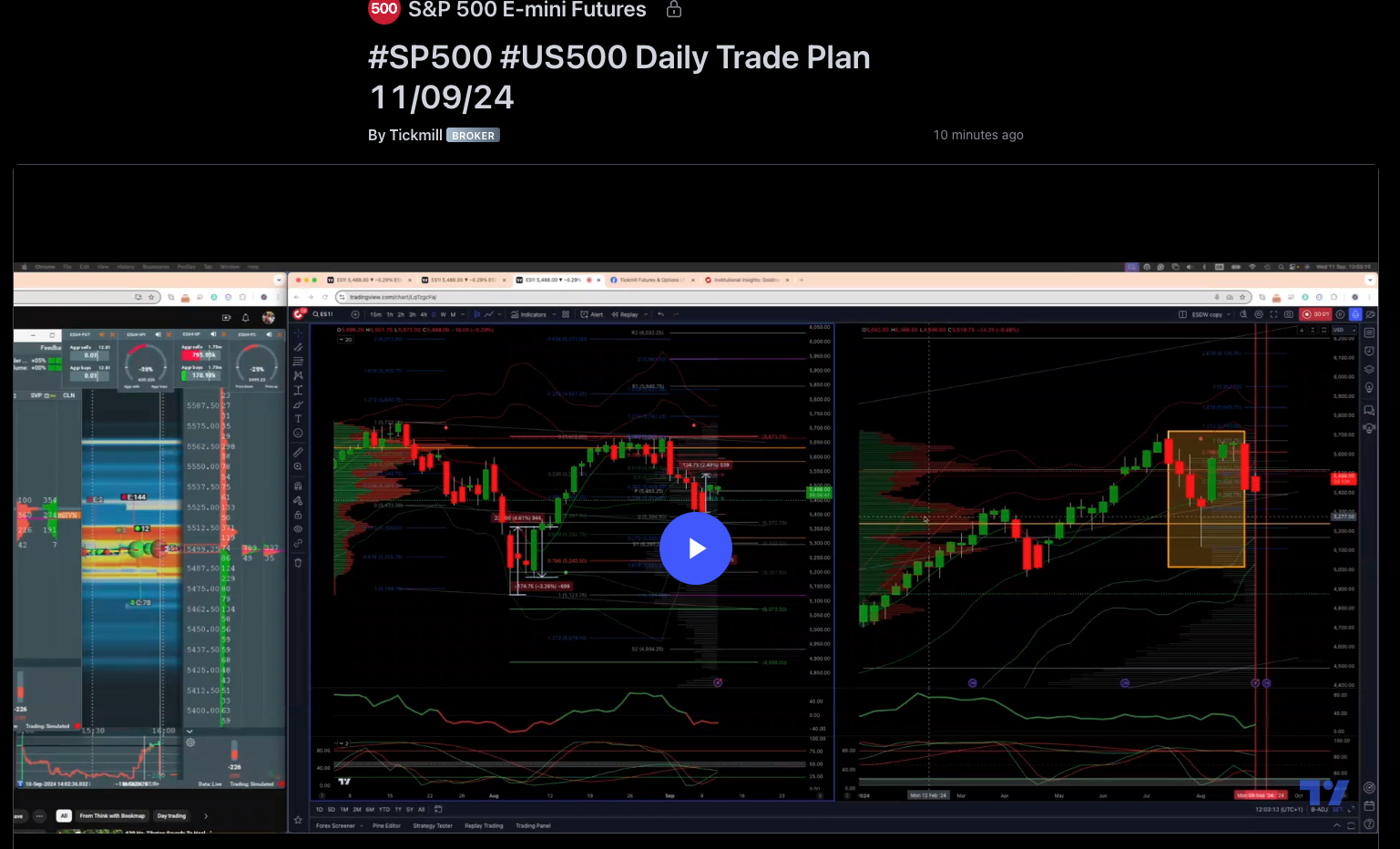Click the Alert button in the chart toolbar
The image size is (1400, 849).
592,314
